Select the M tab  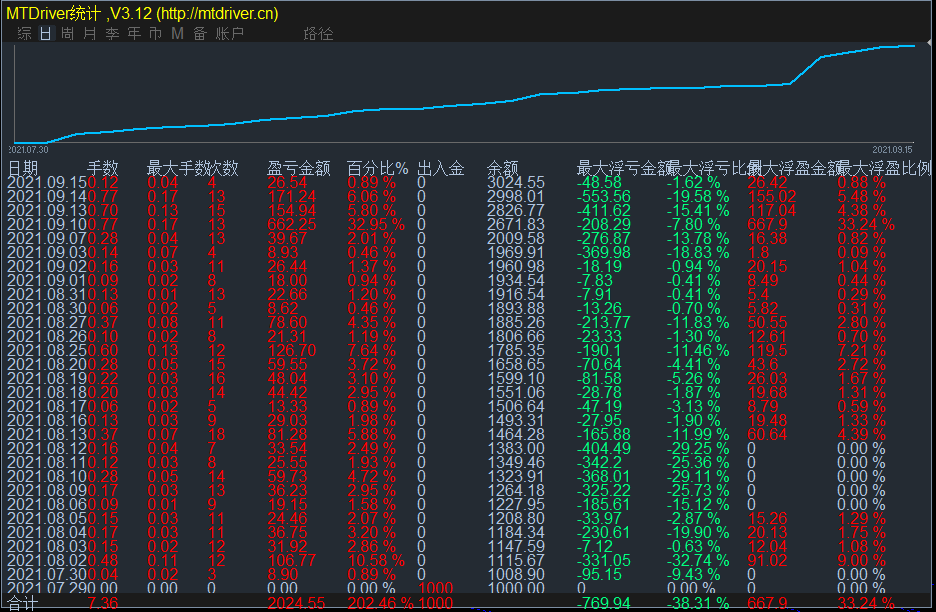(x=177, y=33)
